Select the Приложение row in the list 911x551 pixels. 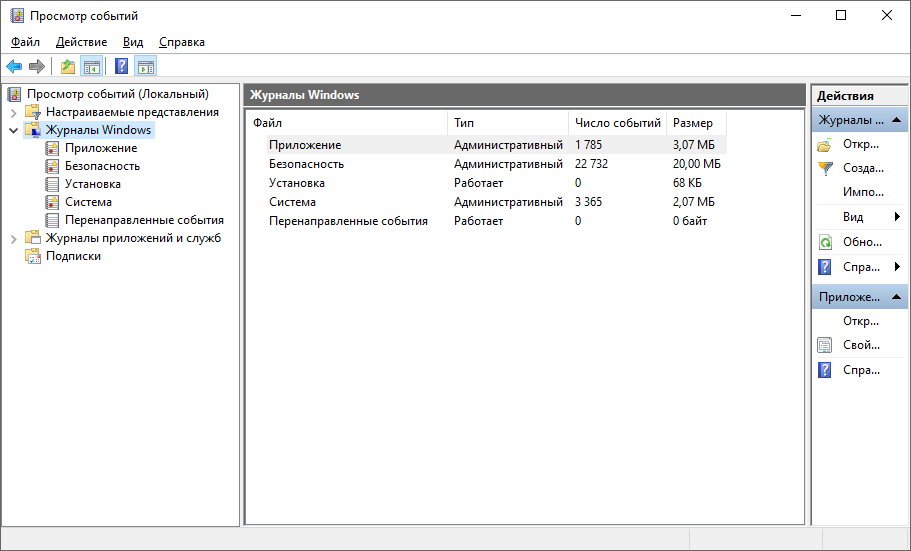(x=497, y=145)
